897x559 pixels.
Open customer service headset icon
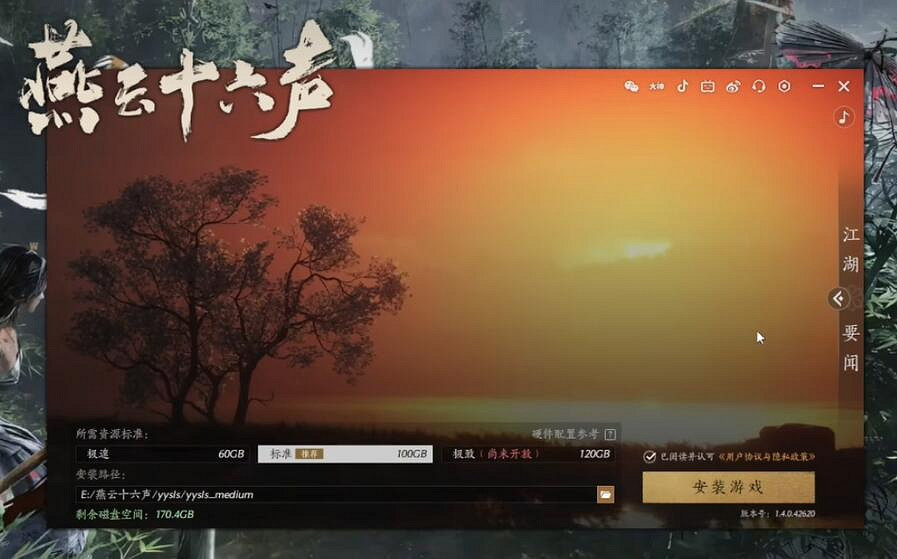[759, 86]
